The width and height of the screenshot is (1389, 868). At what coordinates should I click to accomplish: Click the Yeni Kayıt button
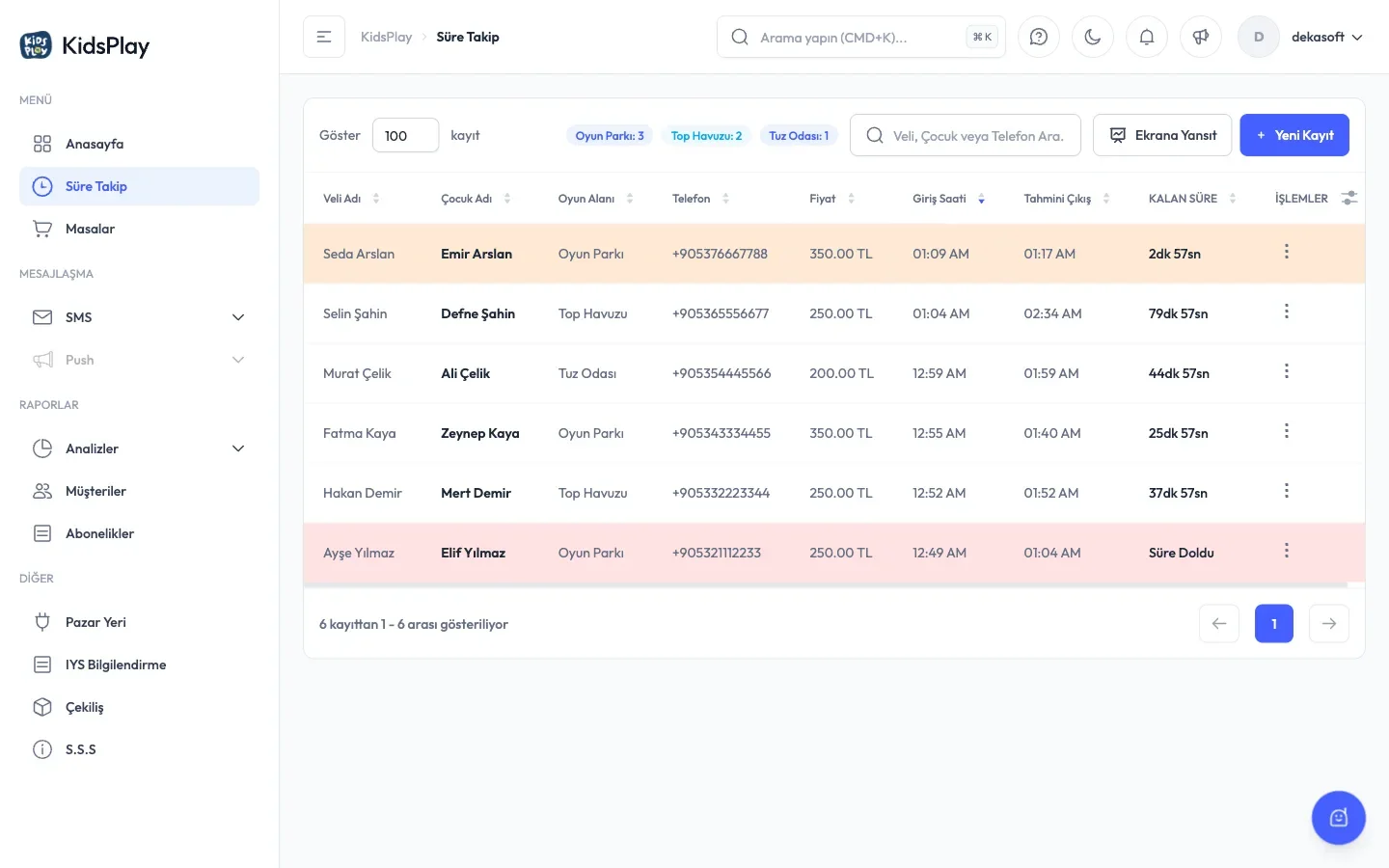tap(1294, 135)
